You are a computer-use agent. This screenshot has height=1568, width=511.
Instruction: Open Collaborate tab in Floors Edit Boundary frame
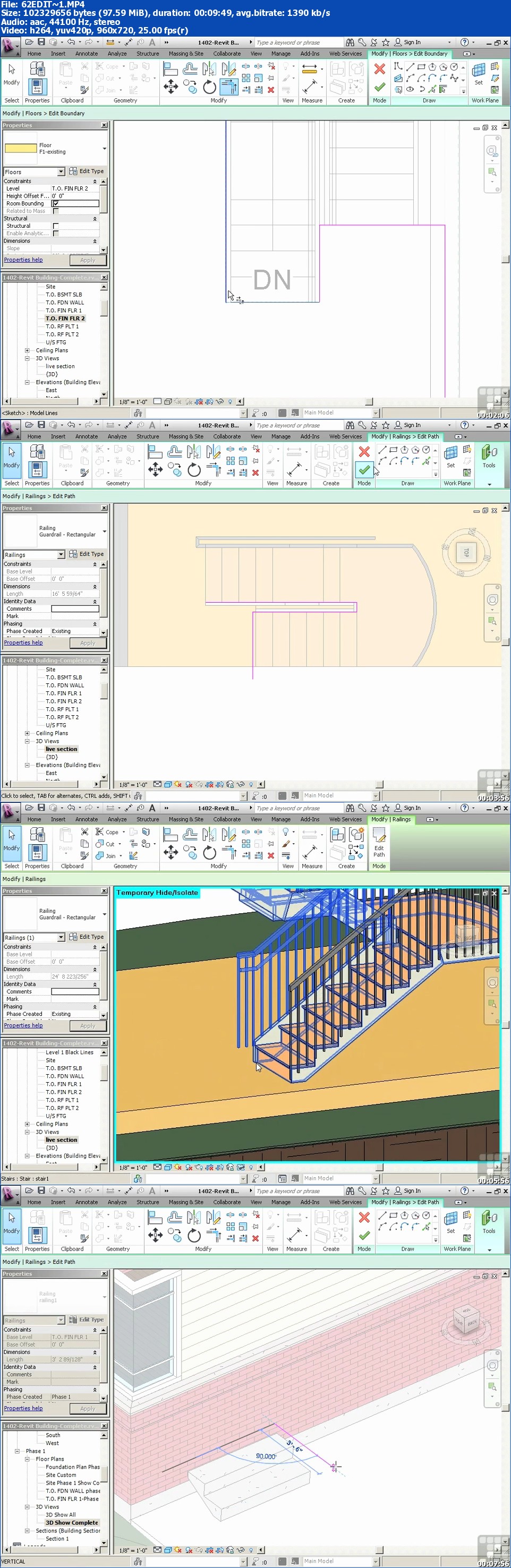pyautogui.click(x=227, y=54)
